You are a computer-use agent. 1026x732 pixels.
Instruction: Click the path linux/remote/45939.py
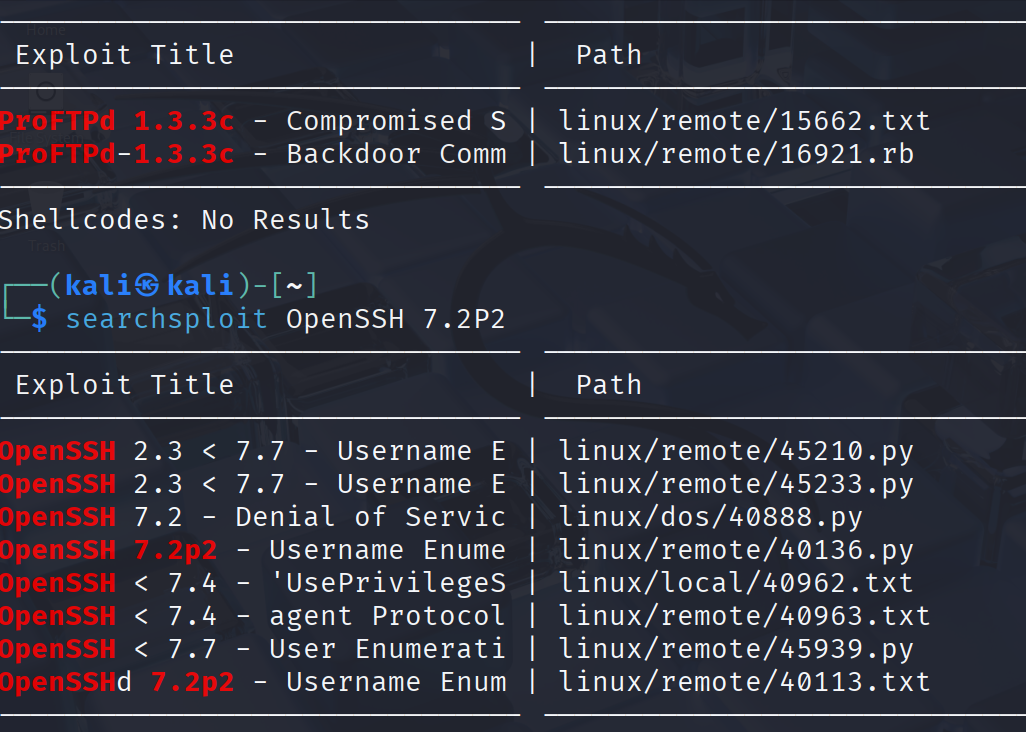pyautogui.click(x=736, y=649)
